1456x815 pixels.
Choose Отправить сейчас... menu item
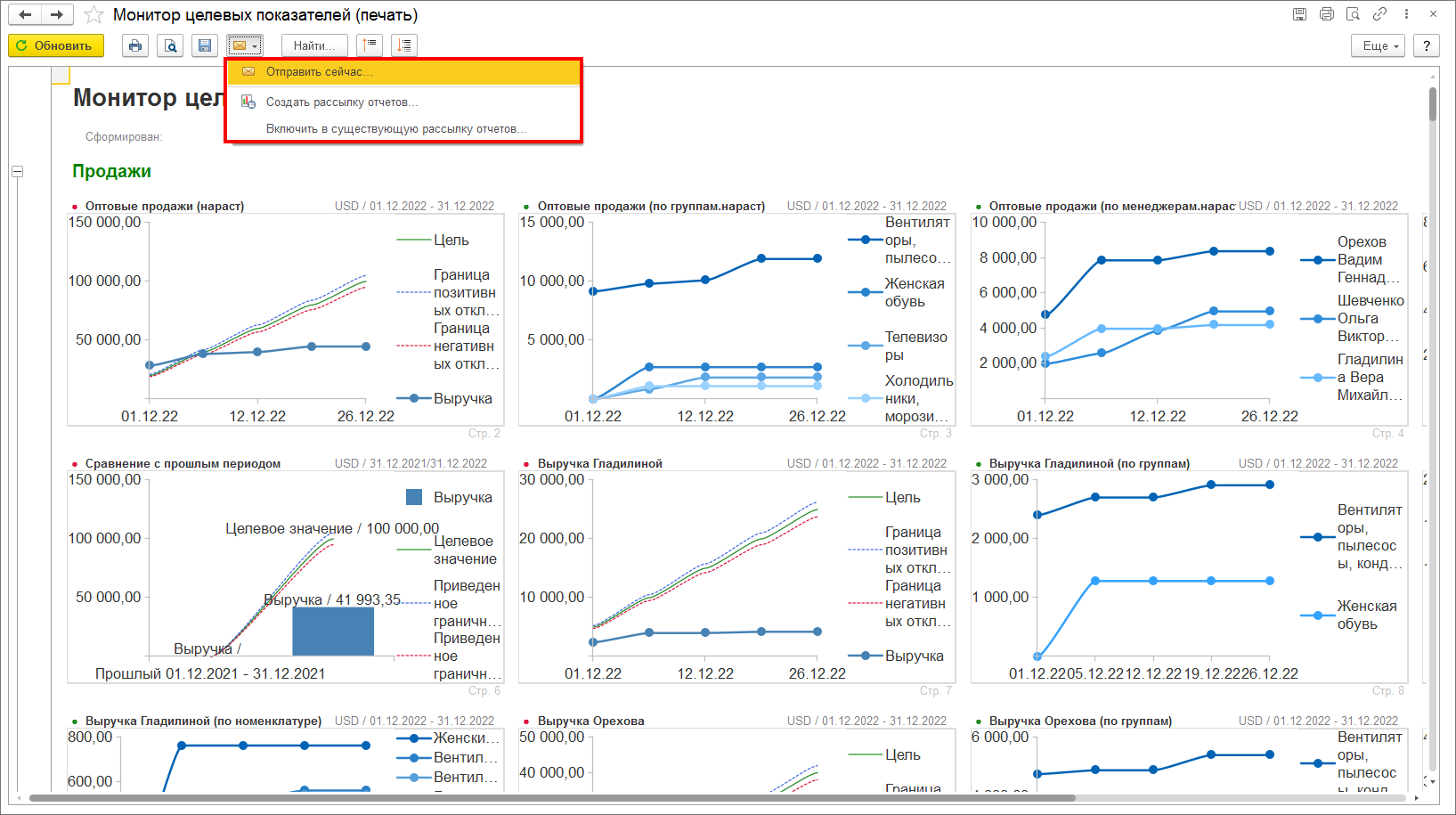point(403,71)
